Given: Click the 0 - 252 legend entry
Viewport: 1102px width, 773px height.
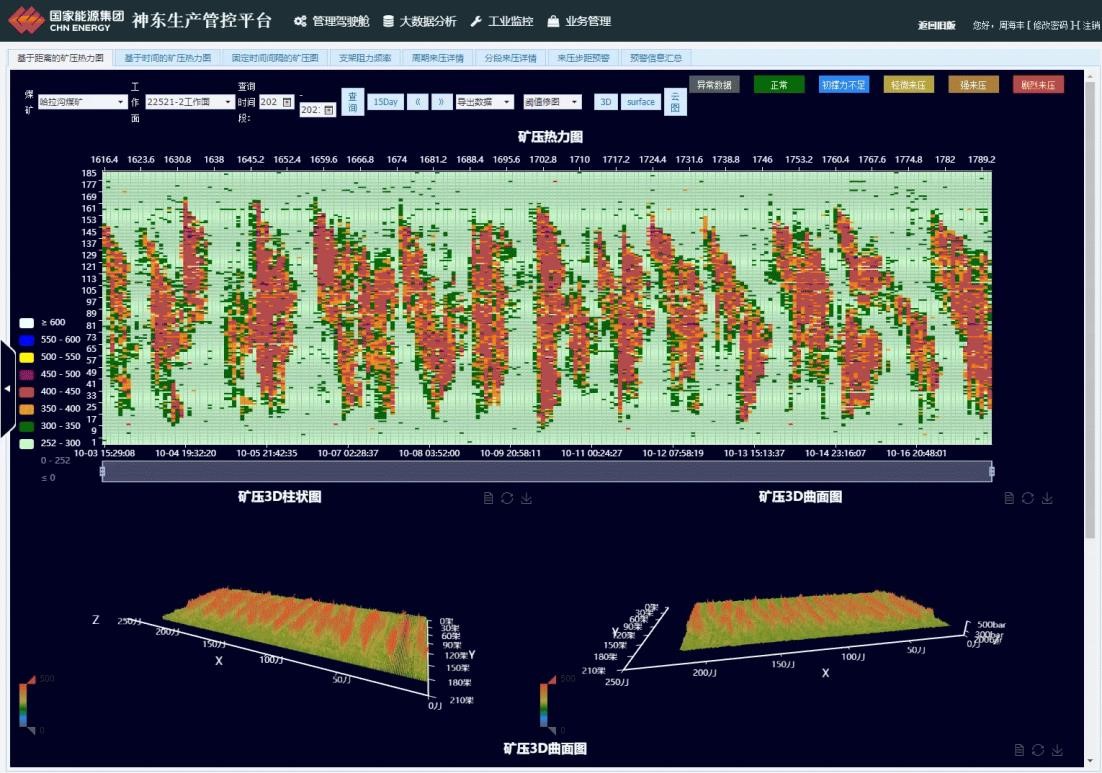Looking at the screenshot, I should coord(55,460).
